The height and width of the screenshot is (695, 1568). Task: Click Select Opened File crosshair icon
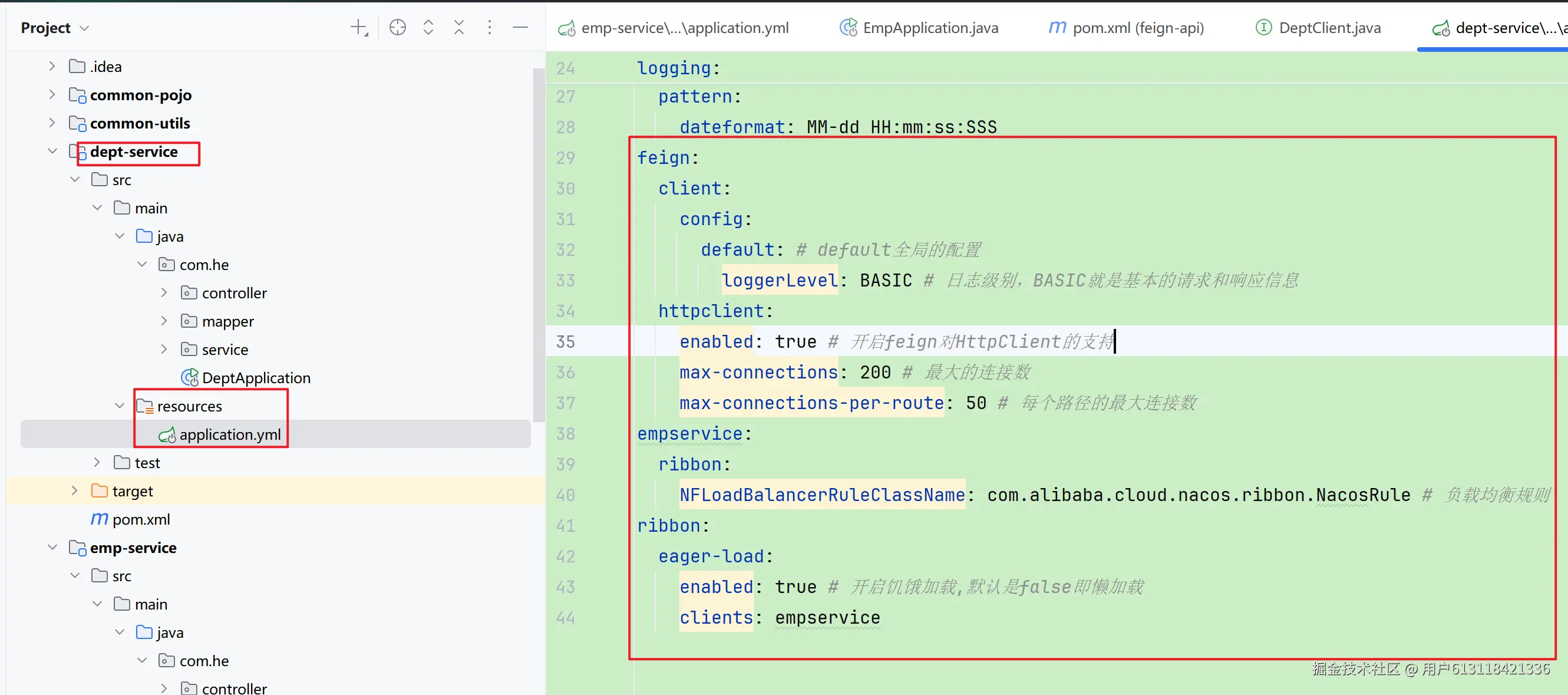pos(398,27)
